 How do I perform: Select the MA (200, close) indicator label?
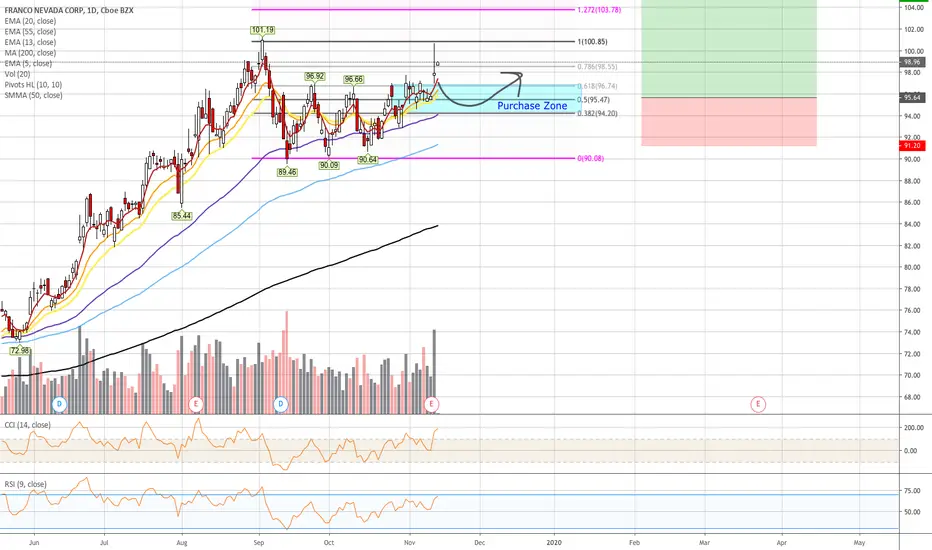click(x=30, y=53)
